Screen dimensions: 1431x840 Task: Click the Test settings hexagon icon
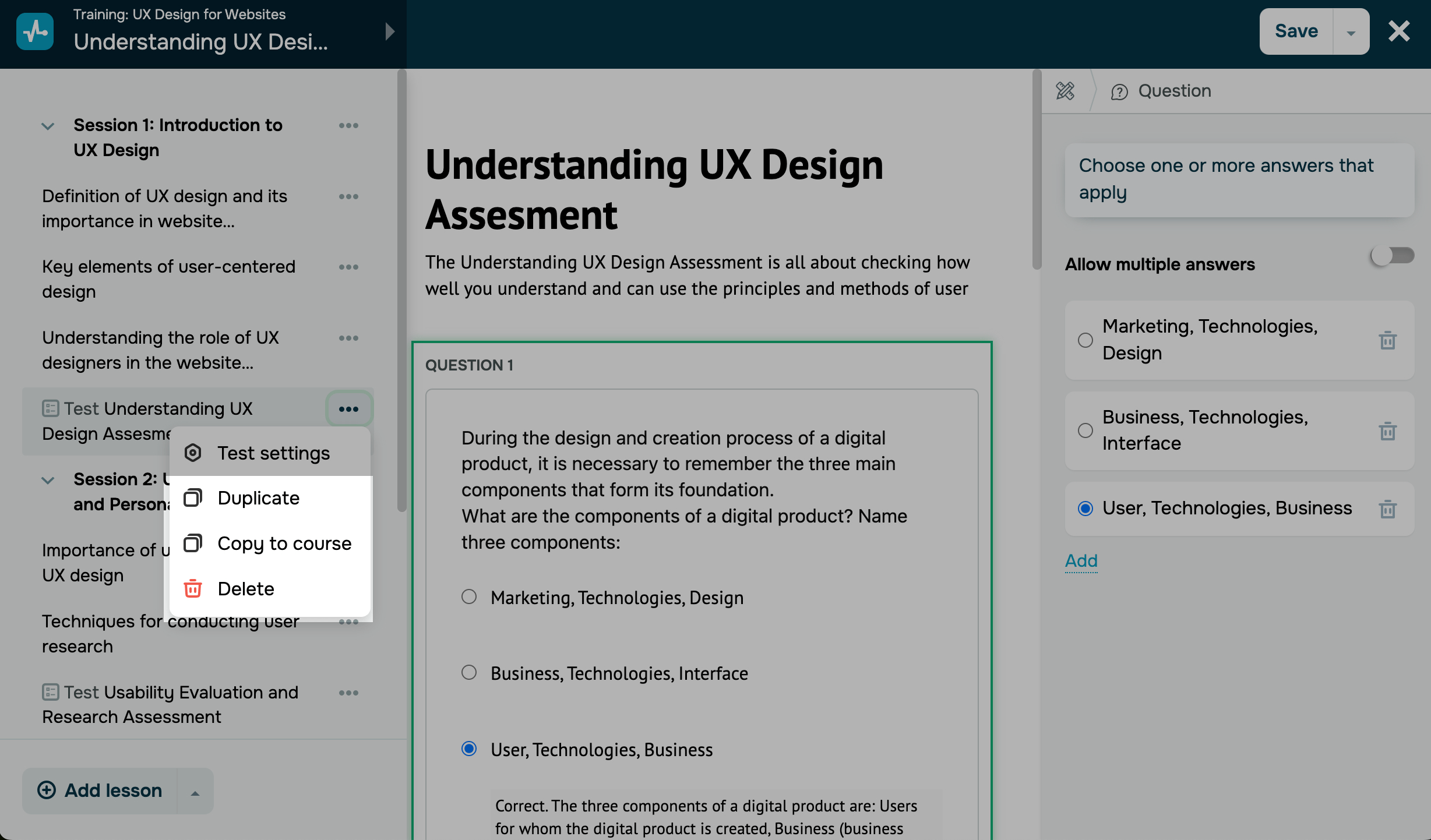pyautogui.click(x=193, y=453)
